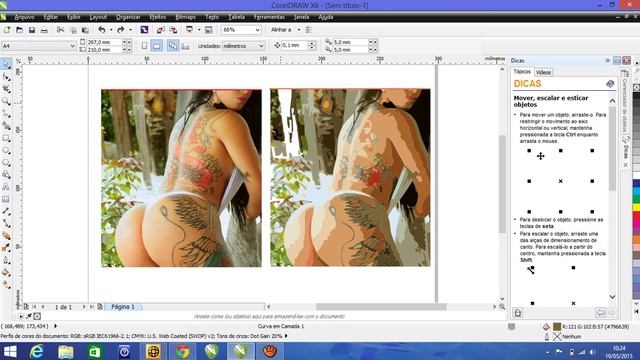The height and width of the screenshot is (360, 640).
Task: Open the A4 page size dropdown
Action: [x=39, y=46]
